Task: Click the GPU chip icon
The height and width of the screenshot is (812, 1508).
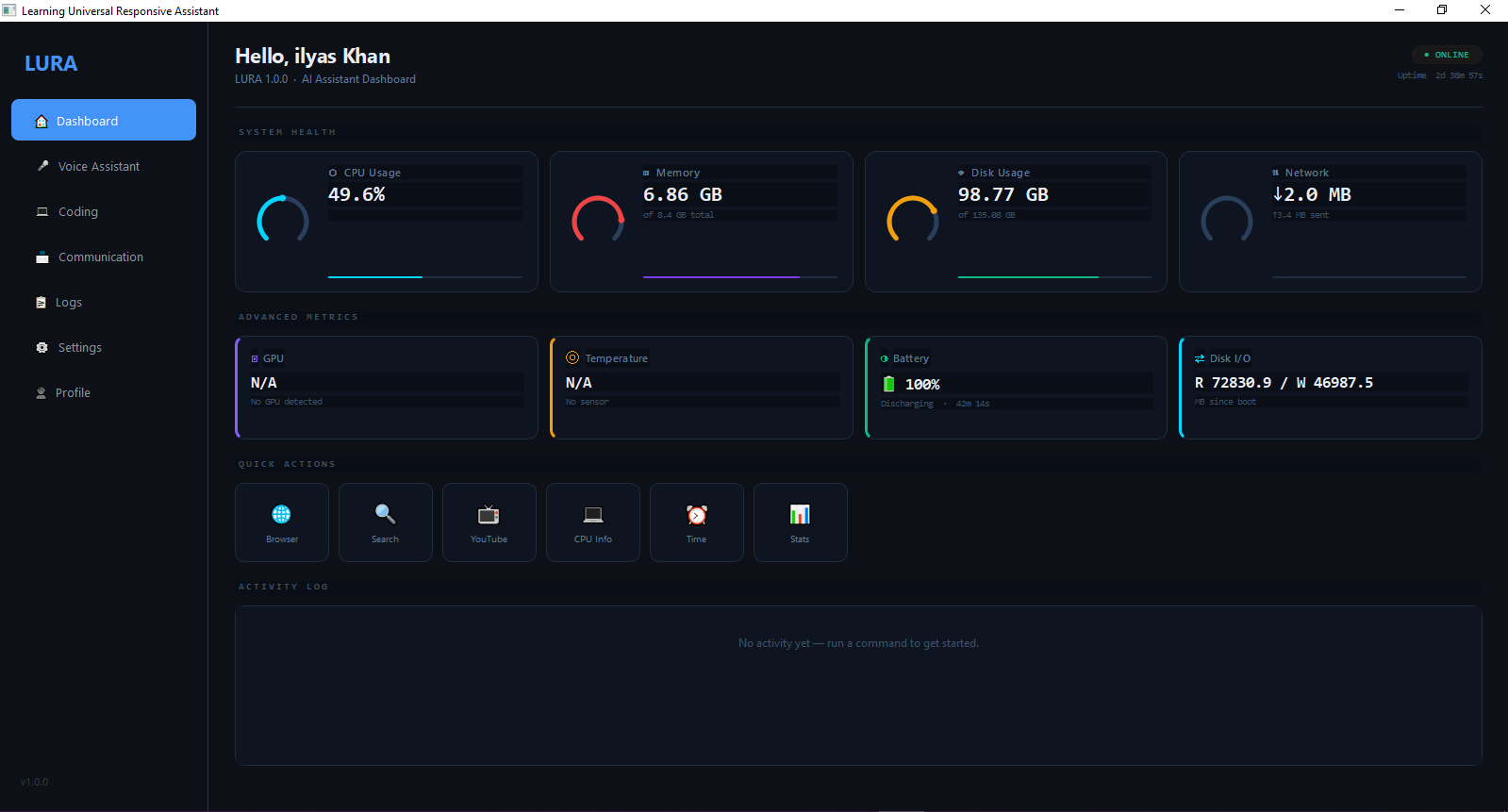Action: tap(255, 358)
